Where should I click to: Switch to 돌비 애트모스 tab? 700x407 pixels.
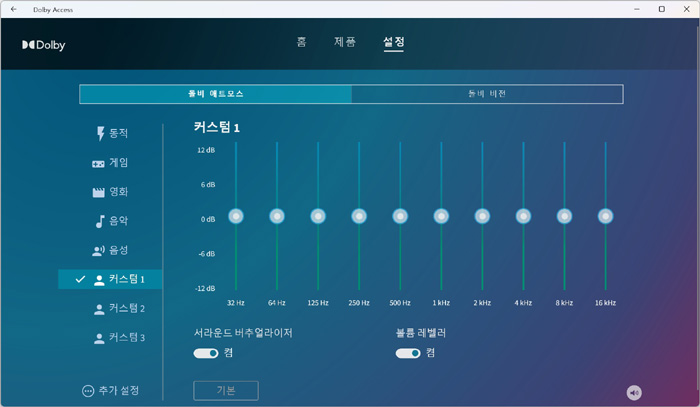point(216,94)
